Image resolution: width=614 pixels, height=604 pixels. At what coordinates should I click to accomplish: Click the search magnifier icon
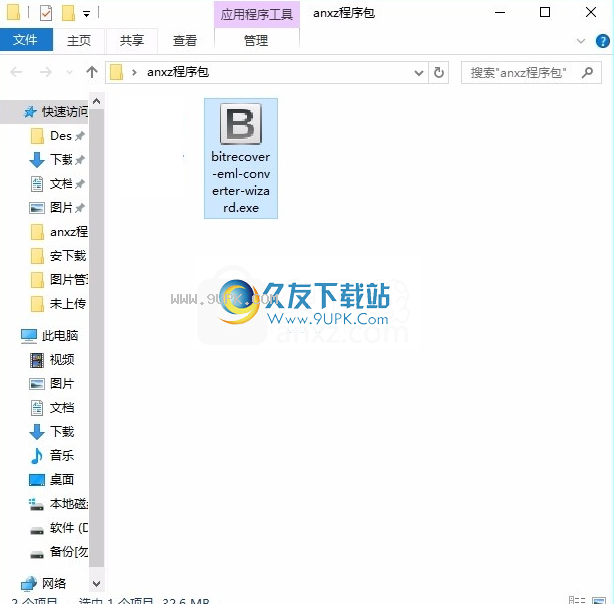click(x=587, y=72)
